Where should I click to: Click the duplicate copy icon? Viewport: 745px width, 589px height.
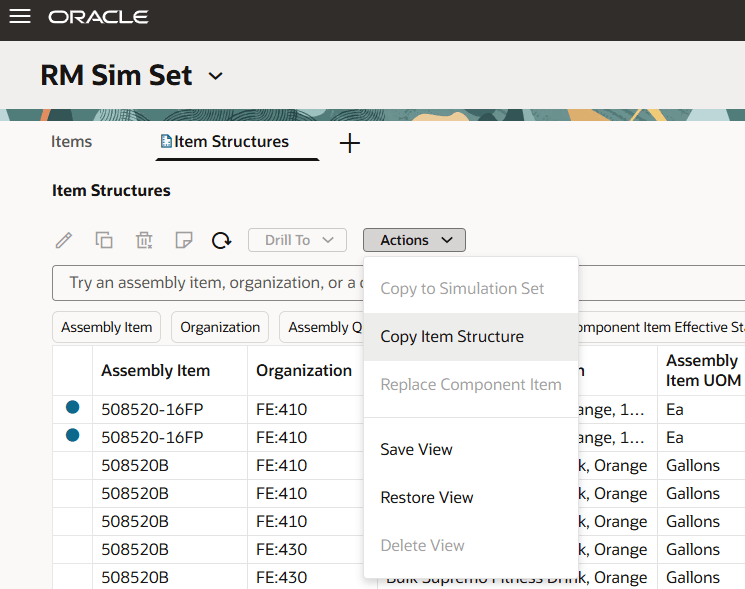pos(104,240)
